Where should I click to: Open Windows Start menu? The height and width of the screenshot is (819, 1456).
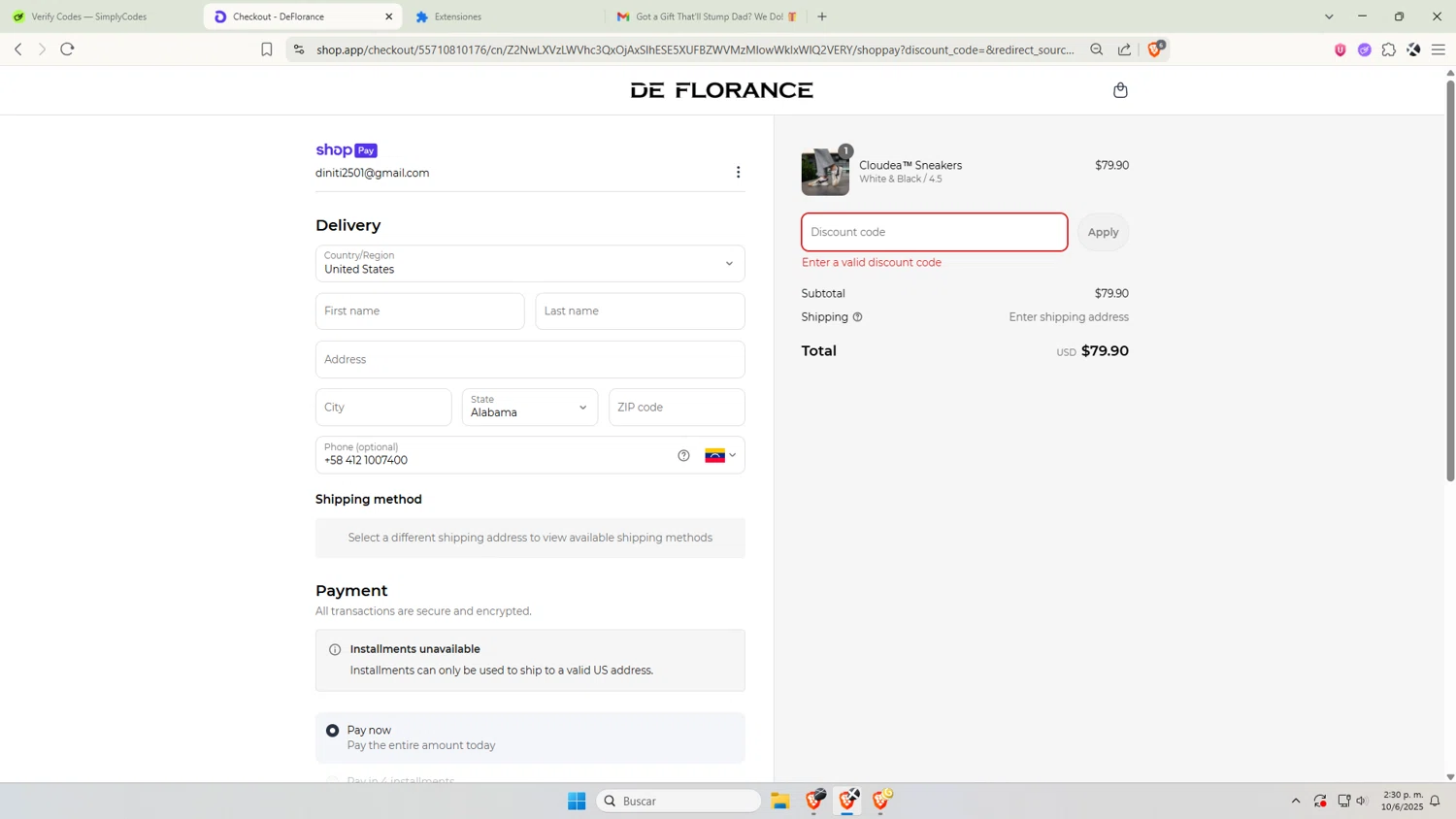[577, 801]
